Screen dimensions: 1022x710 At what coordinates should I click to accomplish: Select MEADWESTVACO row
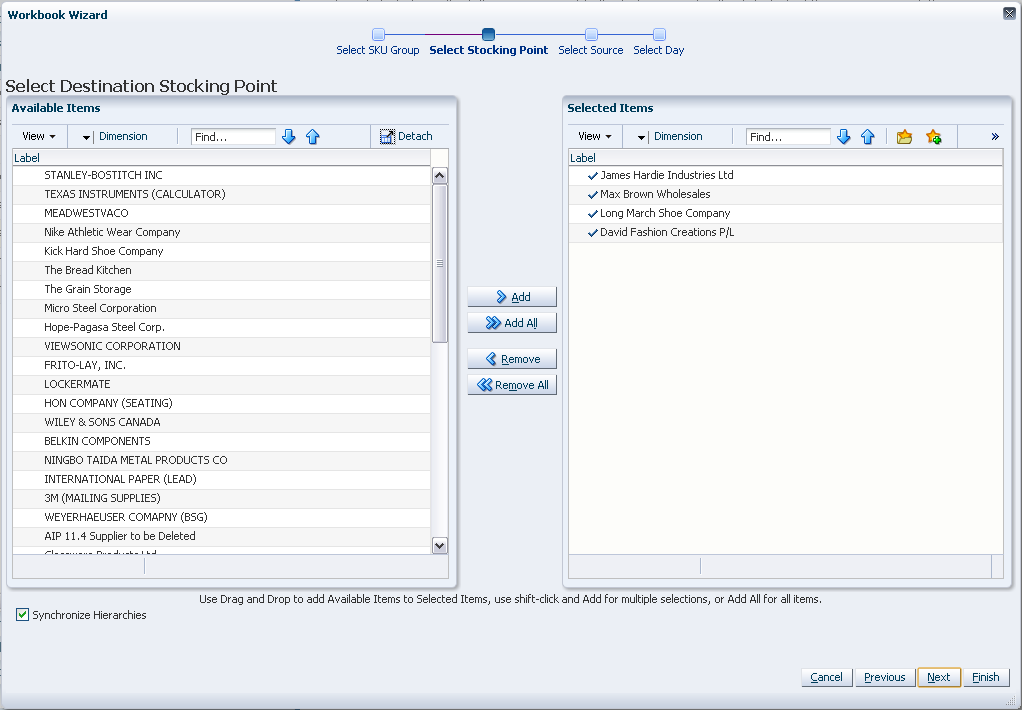pos(222,213)
